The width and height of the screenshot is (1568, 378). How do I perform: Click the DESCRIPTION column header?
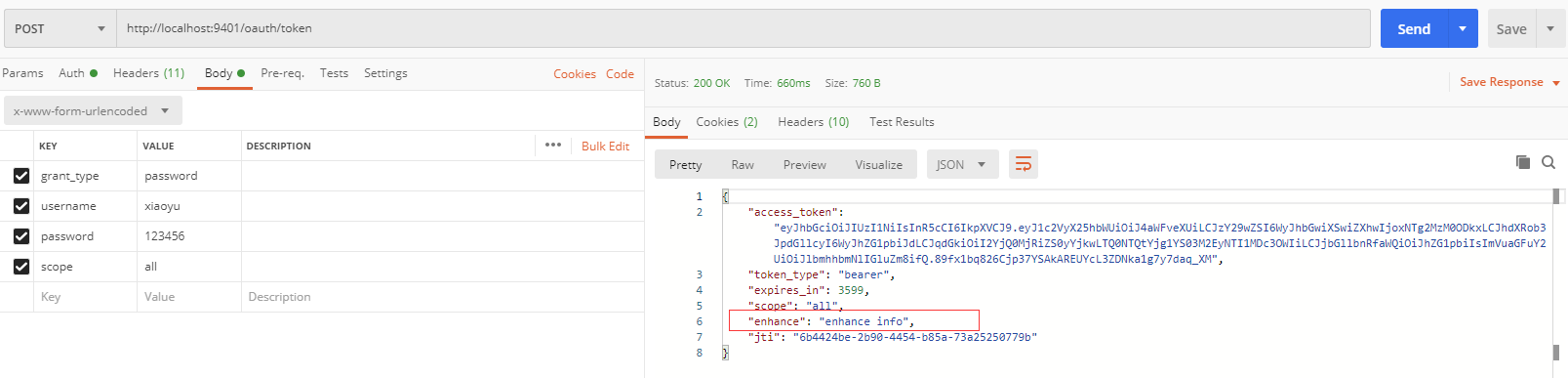tap(278, 147)
